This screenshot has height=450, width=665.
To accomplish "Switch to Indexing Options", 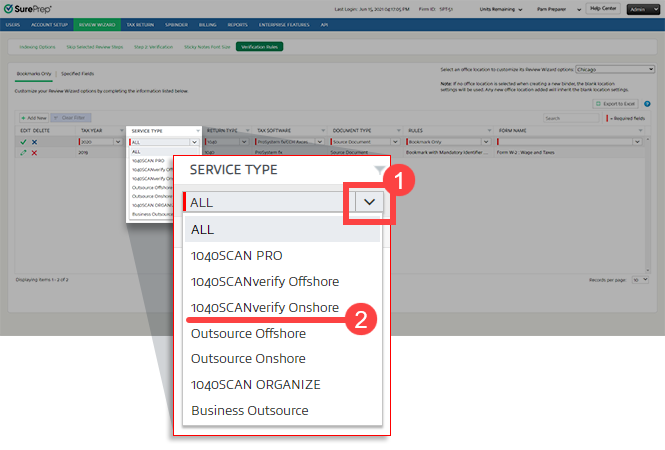I will coord(37,47).
